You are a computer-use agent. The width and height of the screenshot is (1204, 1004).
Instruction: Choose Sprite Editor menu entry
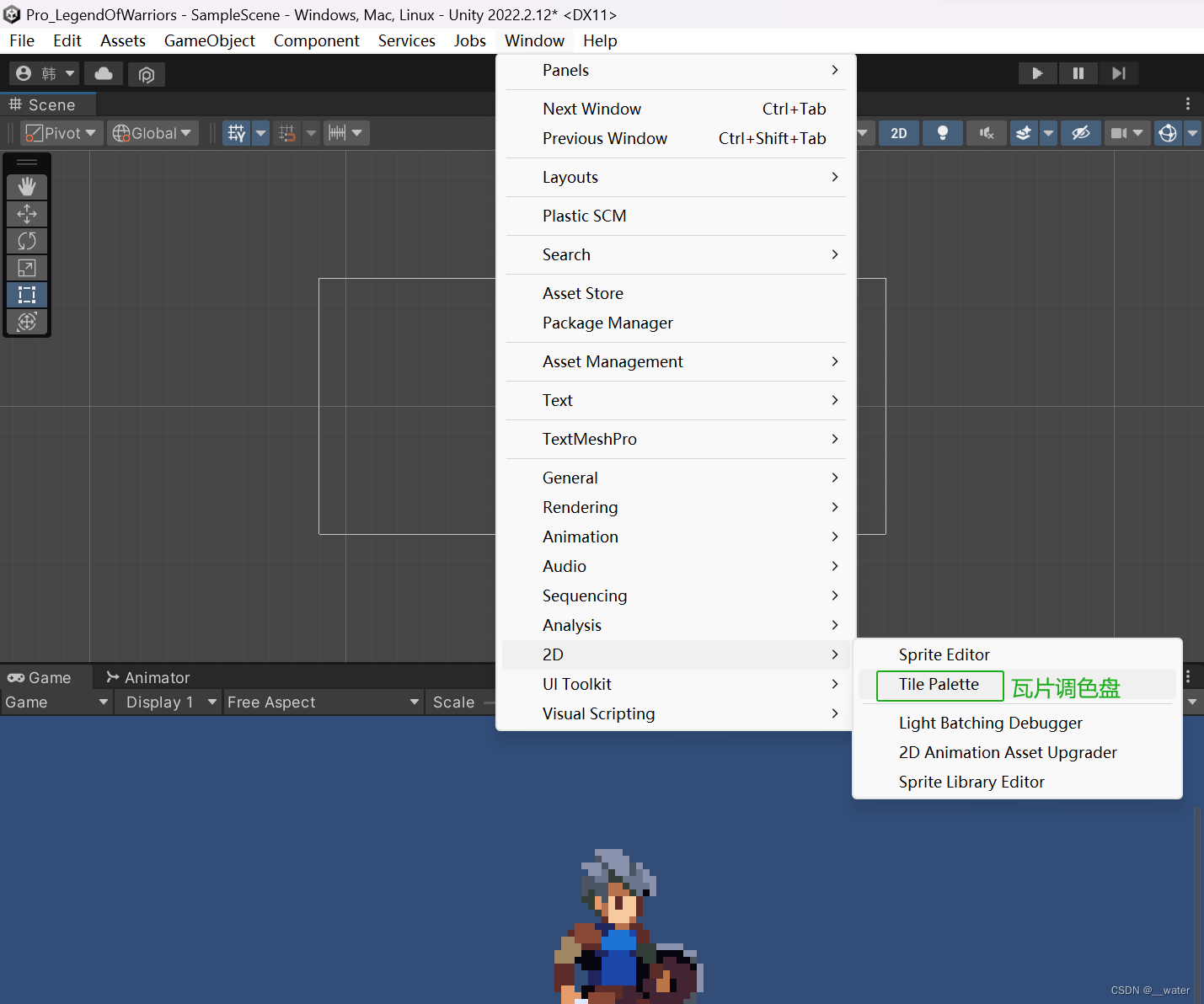1016,654
